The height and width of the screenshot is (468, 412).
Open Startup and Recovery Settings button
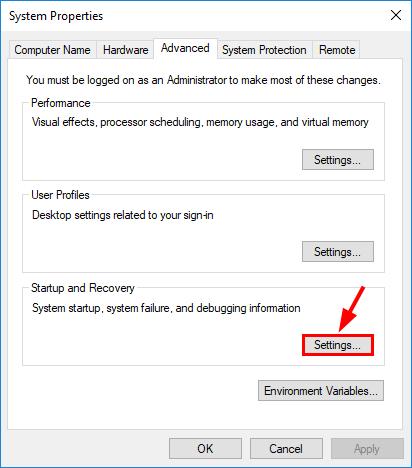coord(338,345)
